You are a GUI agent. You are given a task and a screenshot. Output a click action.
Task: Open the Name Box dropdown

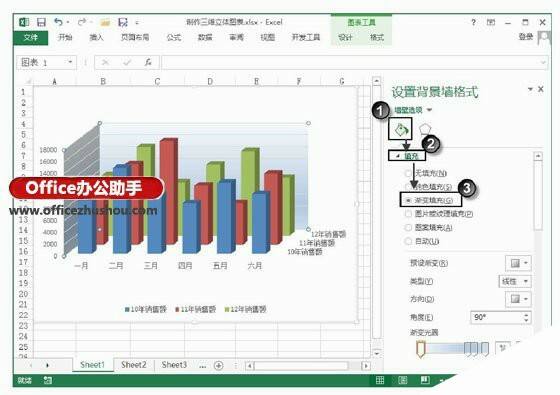coord(70,62)
